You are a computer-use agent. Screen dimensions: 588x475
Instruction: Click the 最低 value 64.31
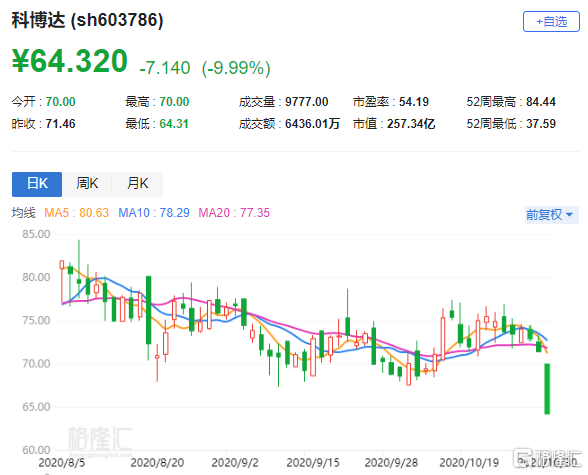coord(174,124)
